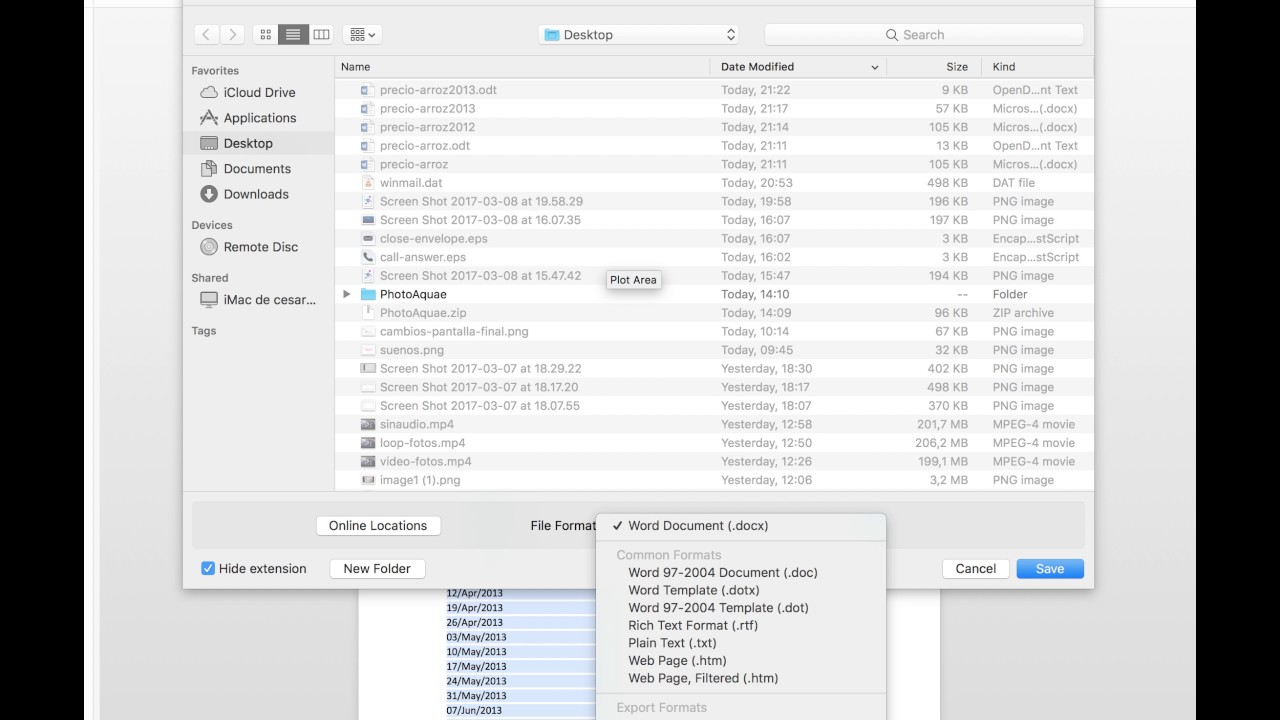Sort by the Kind column header

(x=1038, y=67)
